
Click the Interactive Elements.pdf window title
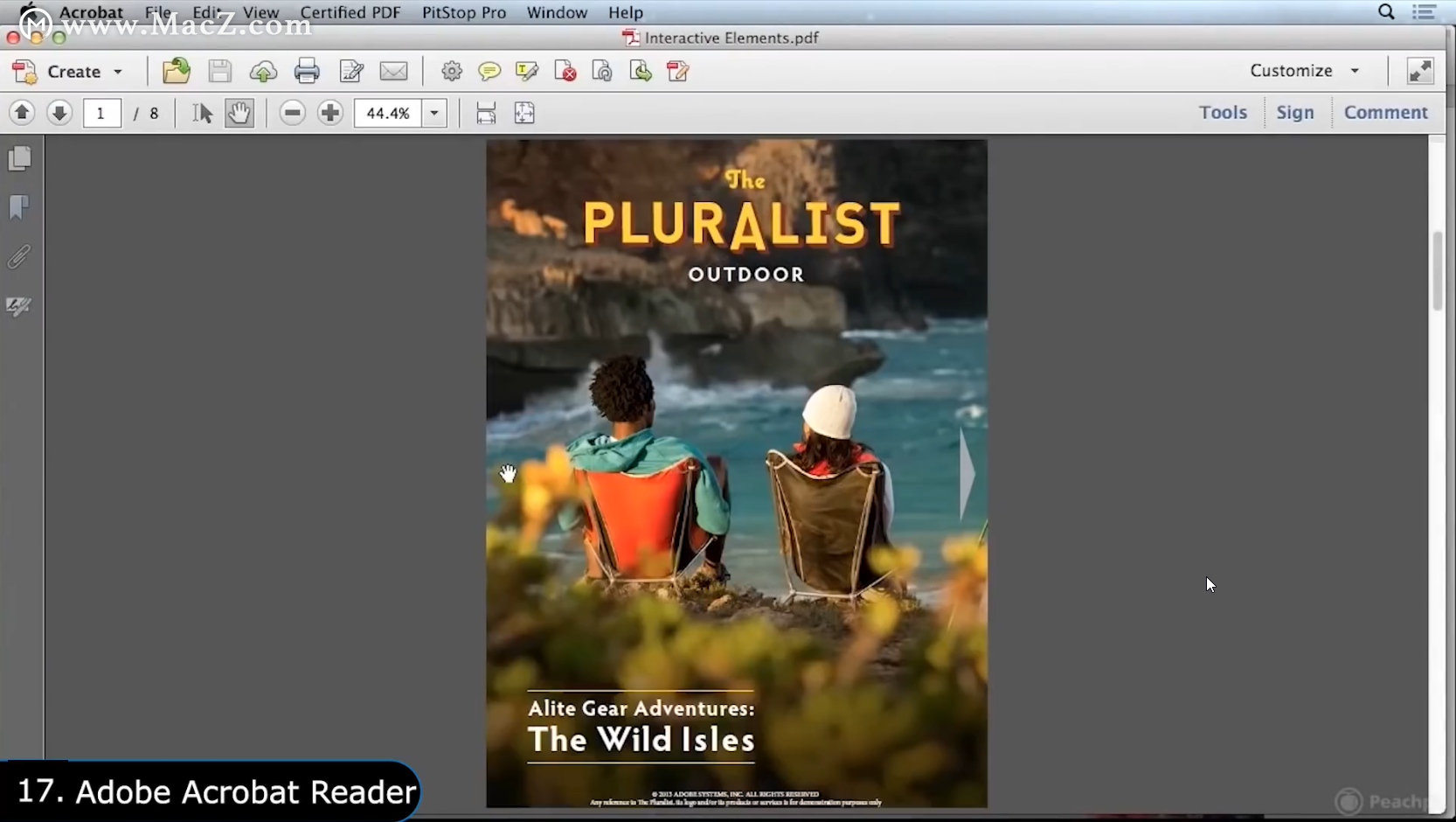pos(721,38)
